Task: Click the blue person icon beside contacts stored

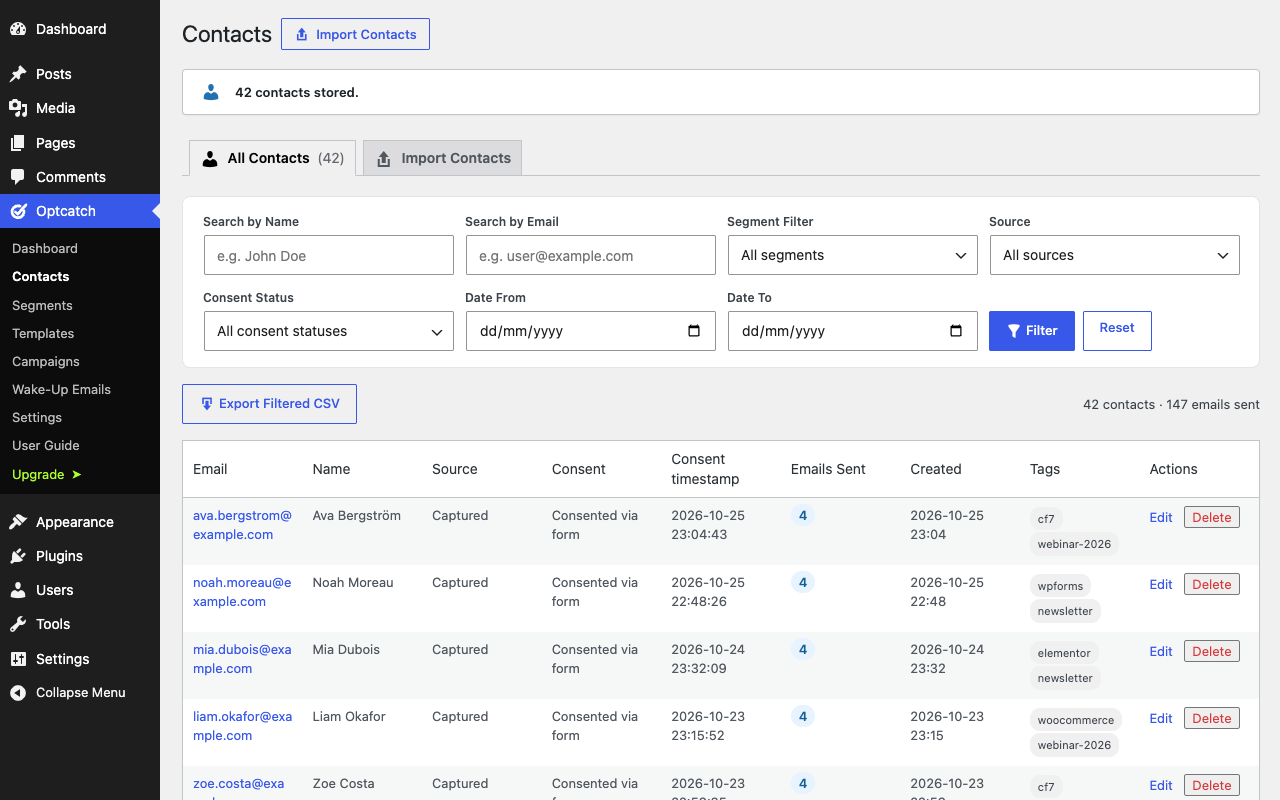Action: (x=211, y=92)
